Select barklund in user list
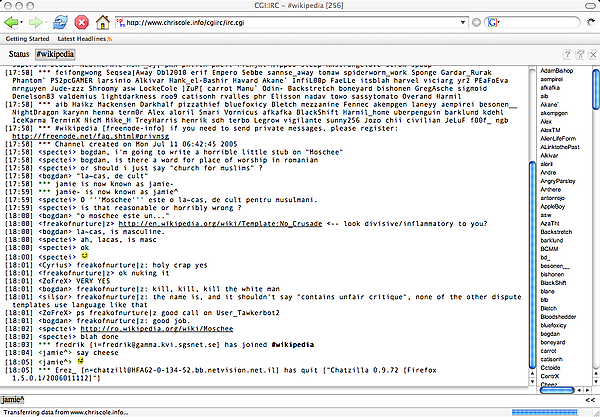600x417 pixels. (552, 240)
